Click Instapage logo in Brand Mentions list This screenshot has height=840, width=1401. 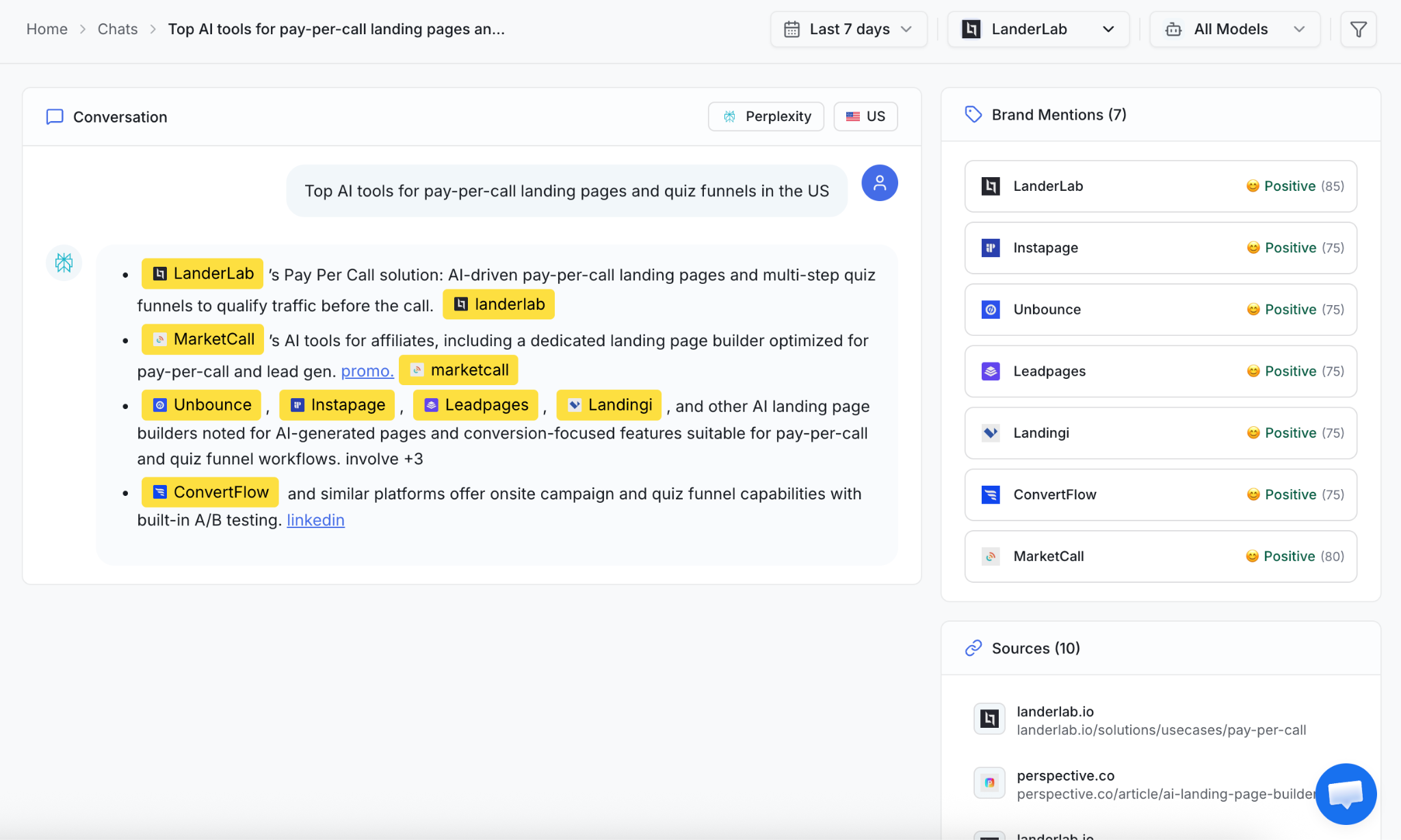coord(991,248)
